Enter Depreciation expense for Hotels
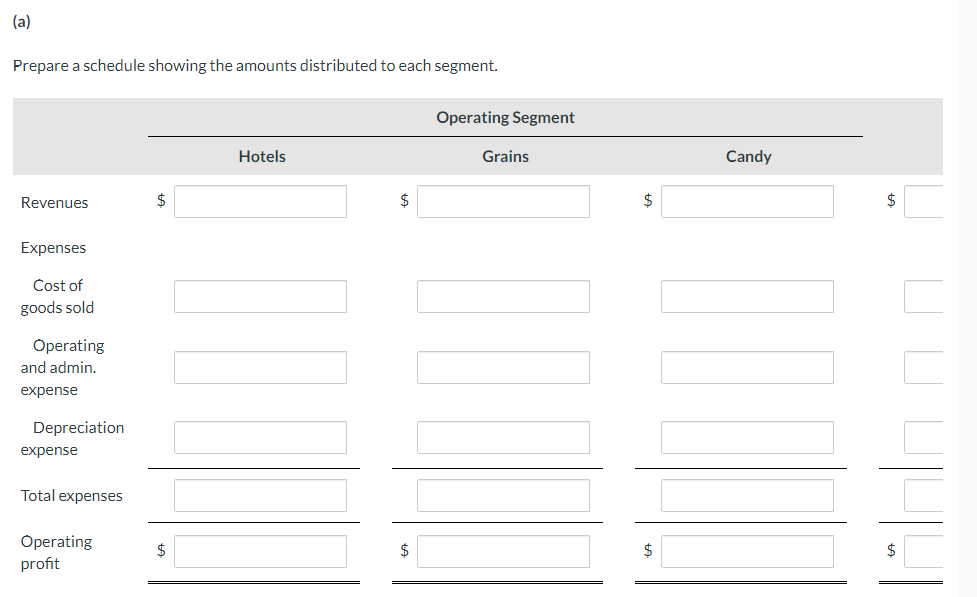The image size is (977, 597). [x=260, y=437]
